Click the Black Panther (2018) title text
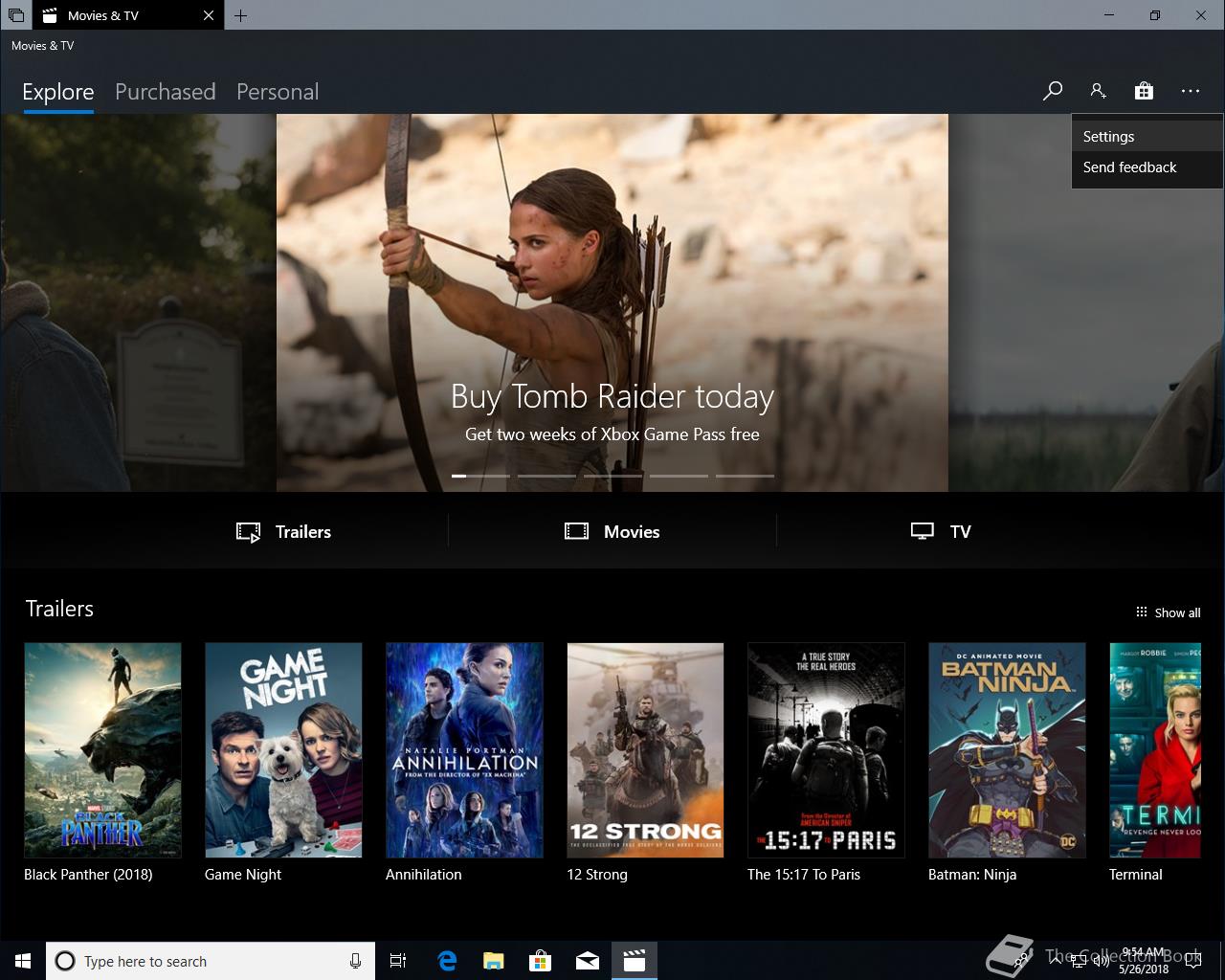This screenshot has height=980, width=1225. (x=88, y=875)
